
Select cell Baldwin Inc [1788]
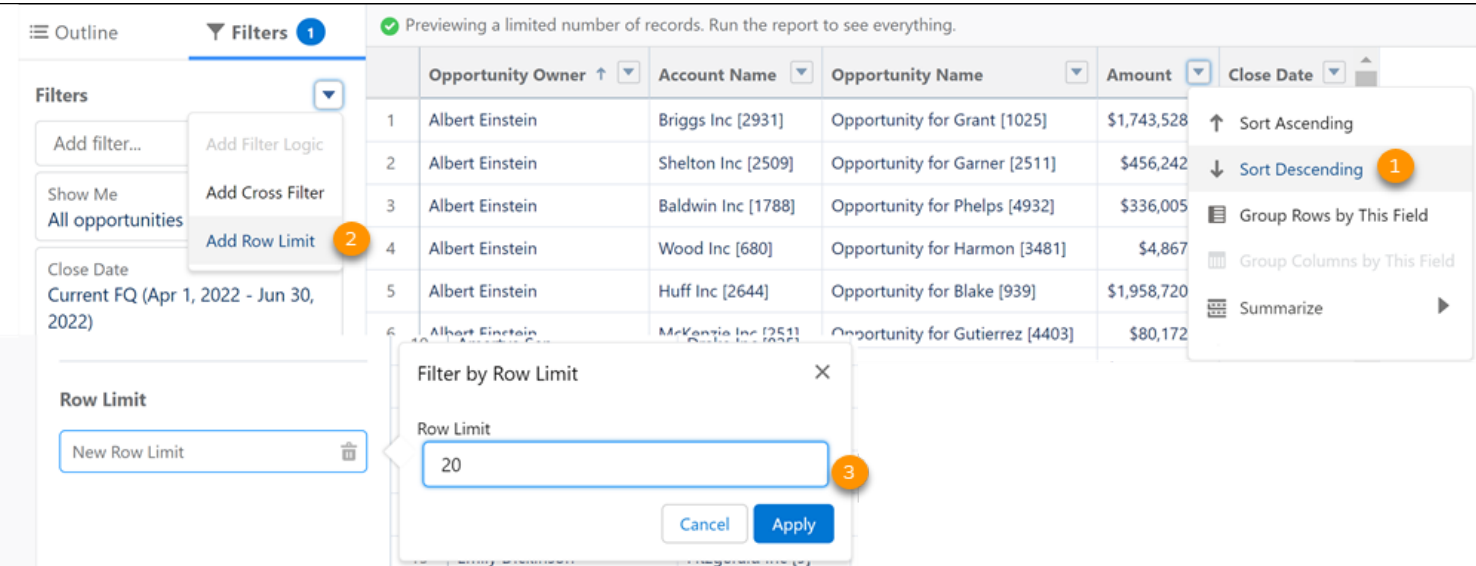pos(726,206)
